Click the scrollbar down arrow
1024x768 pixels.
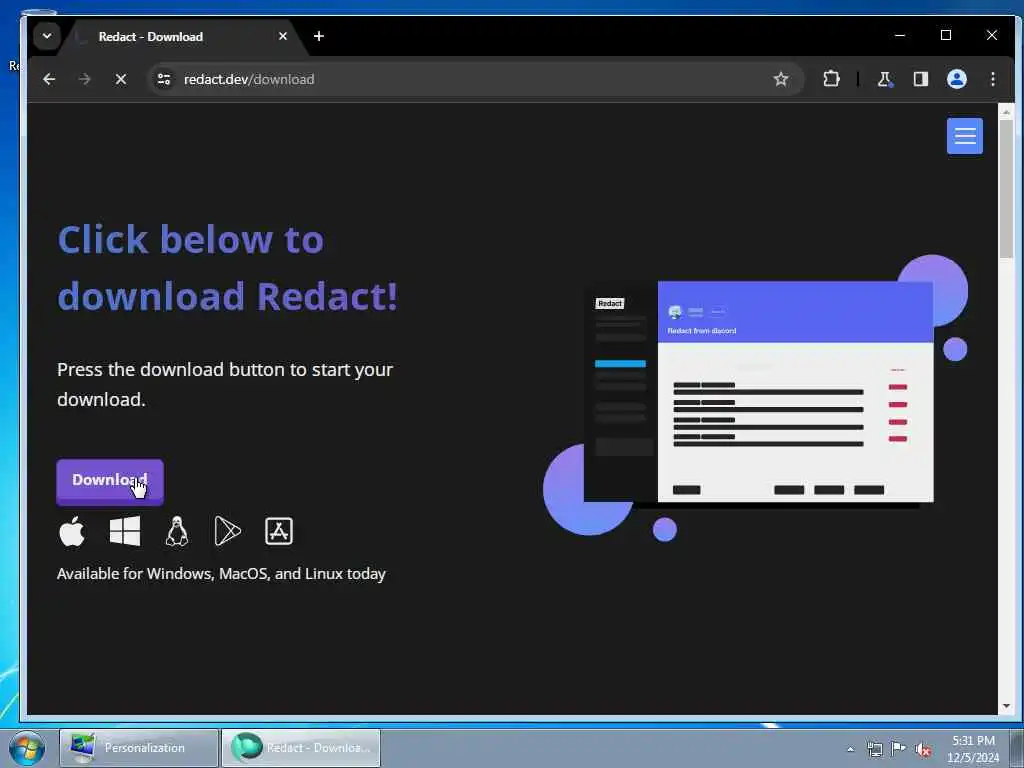tap(1006, 706)
